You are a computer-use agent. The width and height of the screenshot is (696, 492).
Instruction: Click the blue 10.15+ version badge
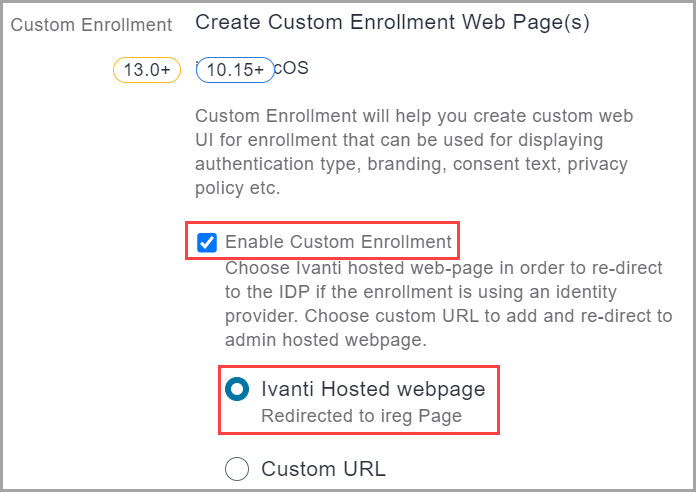[x=235, y=70]
